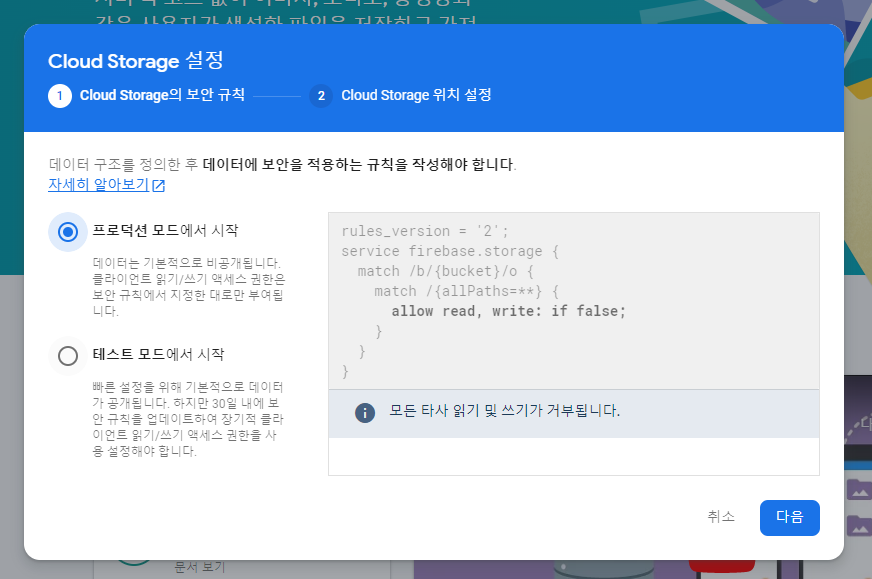Viewport: 872px width, 579px height.
Task: Click the 'allow read, write: if false;' rule line
Action: click(x=508, y=311)
